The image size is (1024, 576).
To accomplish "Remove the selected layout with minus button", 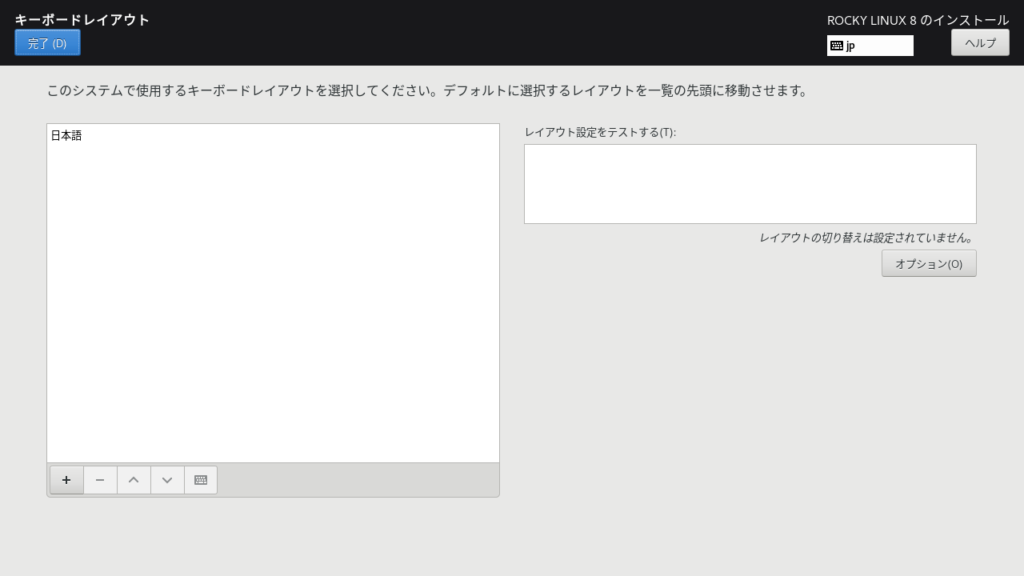I will point(100,480).
